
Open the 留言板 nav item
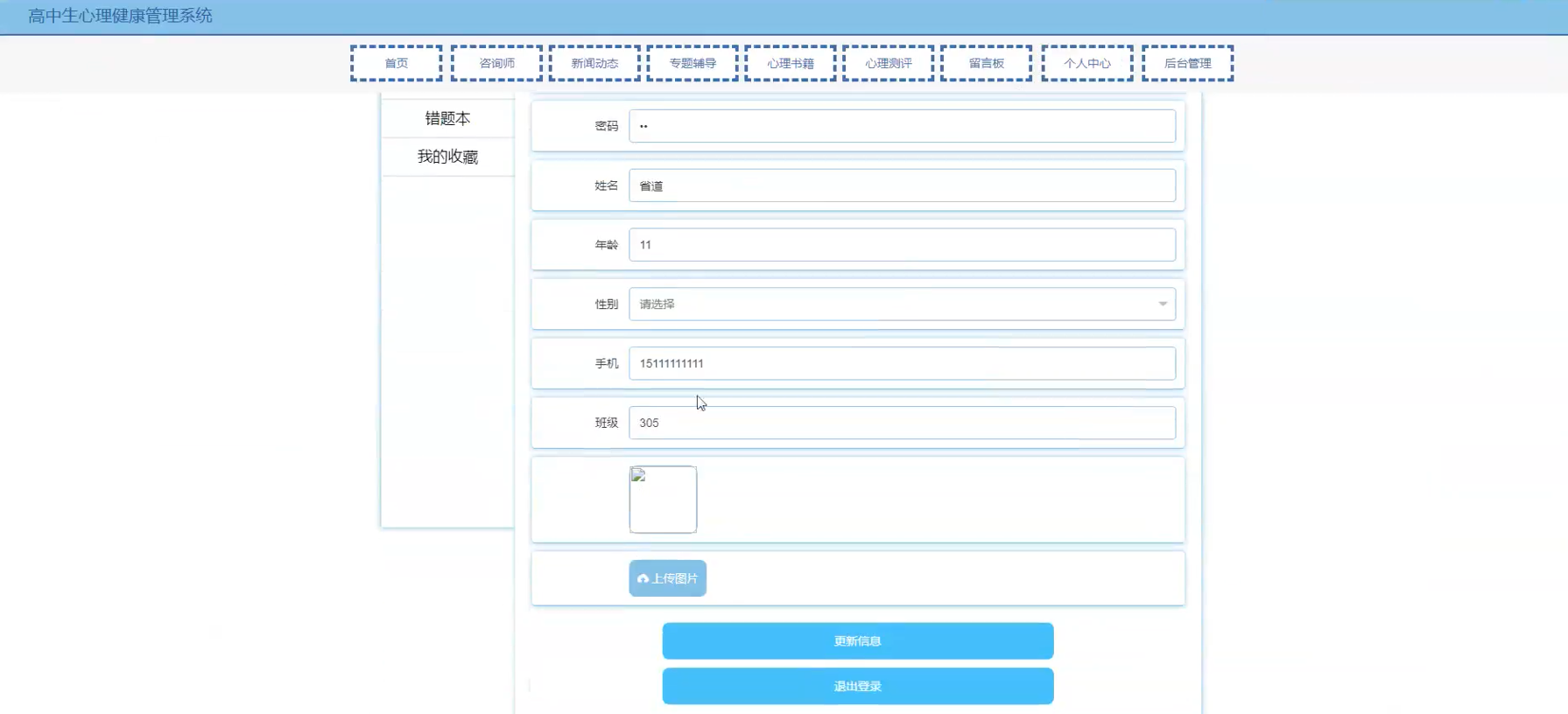click(987, 63)
